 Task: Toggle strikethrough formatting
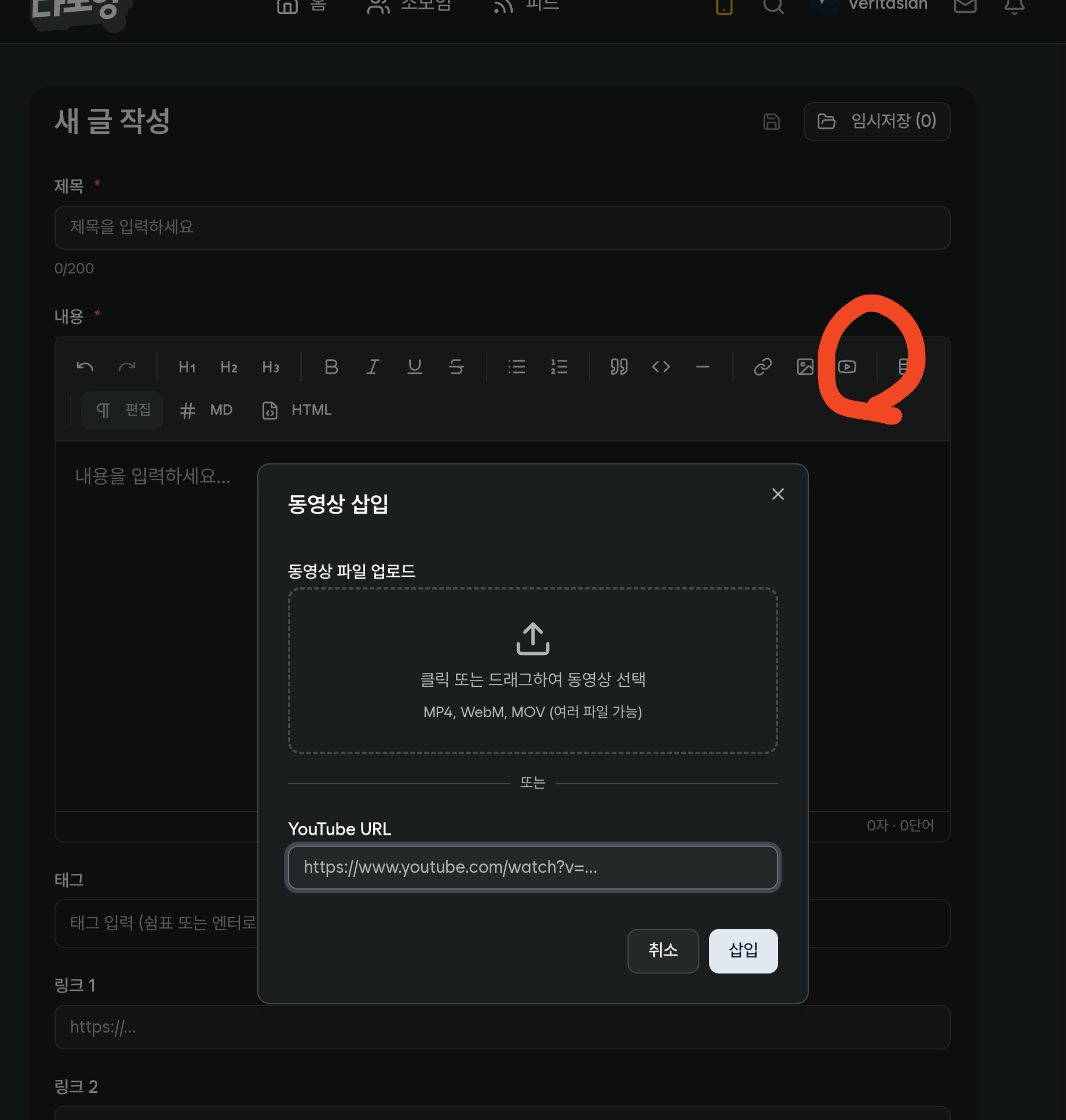click(x=456, y=367)
